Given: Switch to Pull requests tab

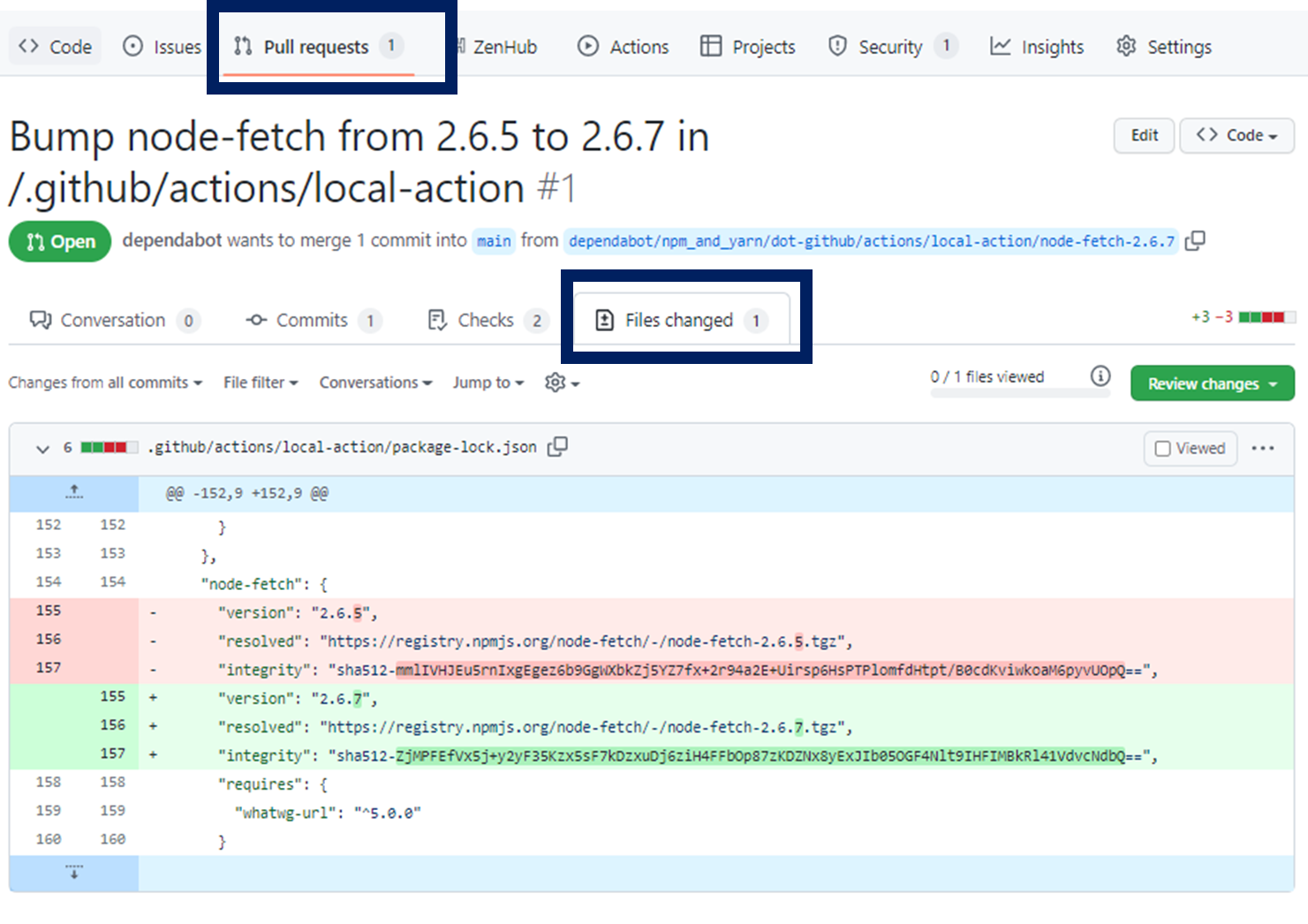Looking at the screenshot, I should [318, 47].
